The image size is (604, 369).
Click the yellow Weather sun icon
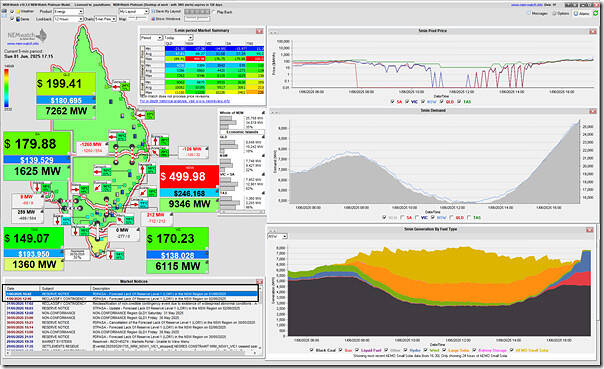tap(18, 12)
